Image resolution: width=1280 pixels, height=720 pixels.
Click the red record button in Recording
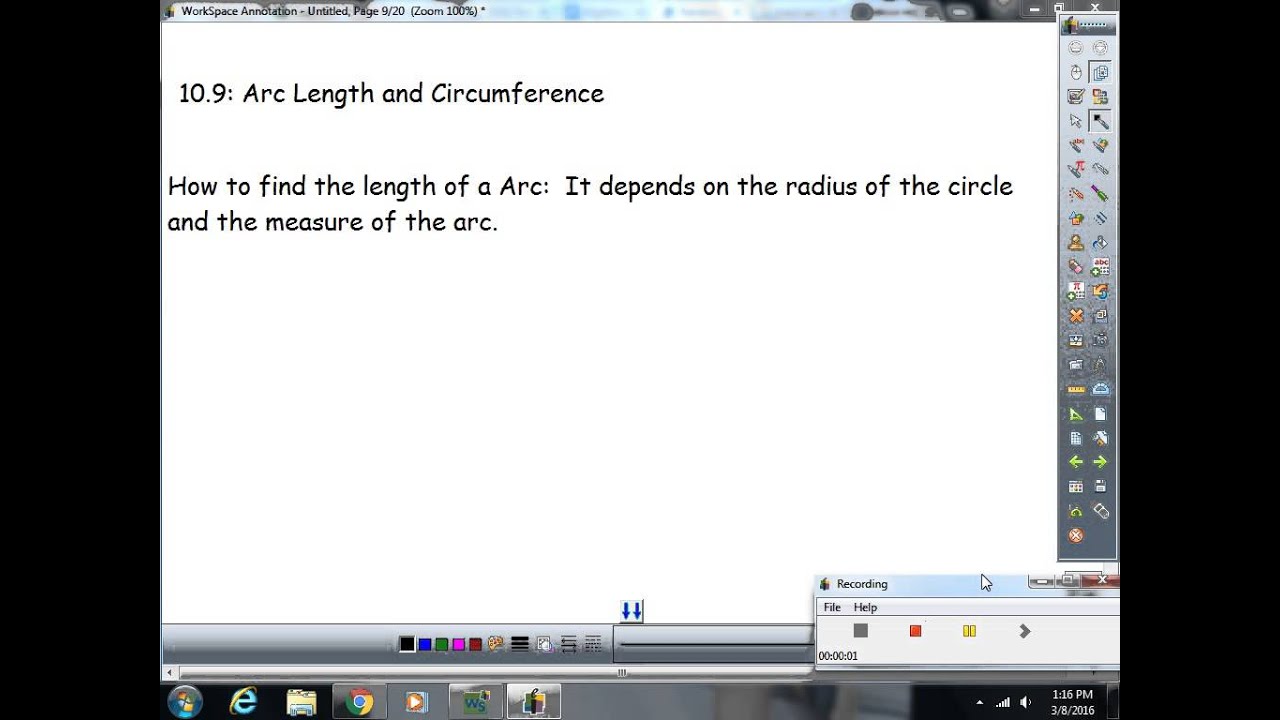[x=915, y=631]
